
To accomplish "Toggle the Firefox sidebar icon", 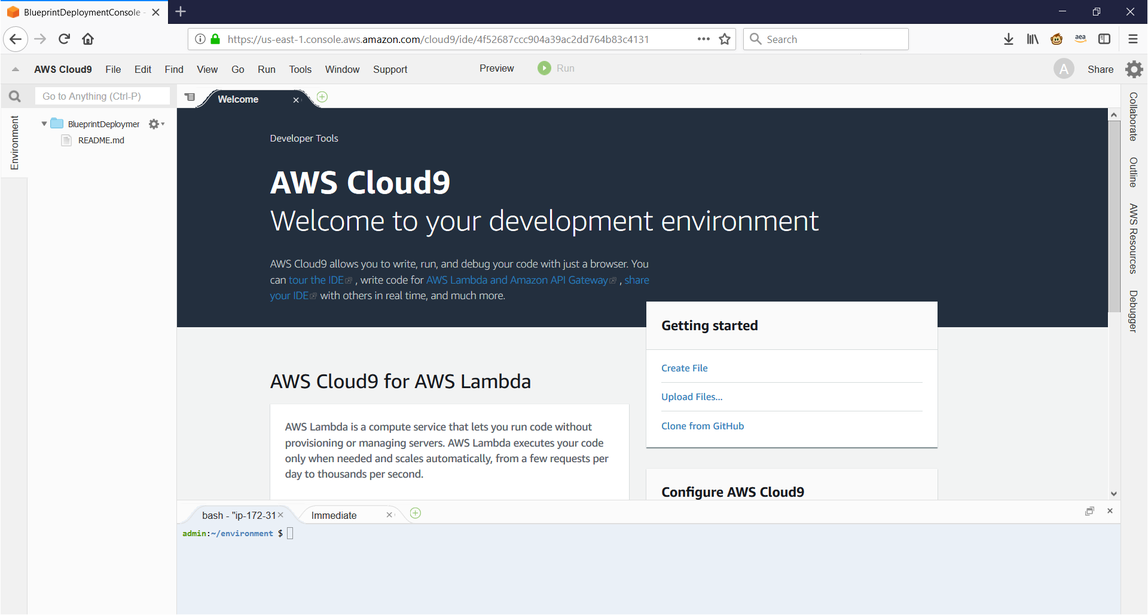I will (1105, 39).
